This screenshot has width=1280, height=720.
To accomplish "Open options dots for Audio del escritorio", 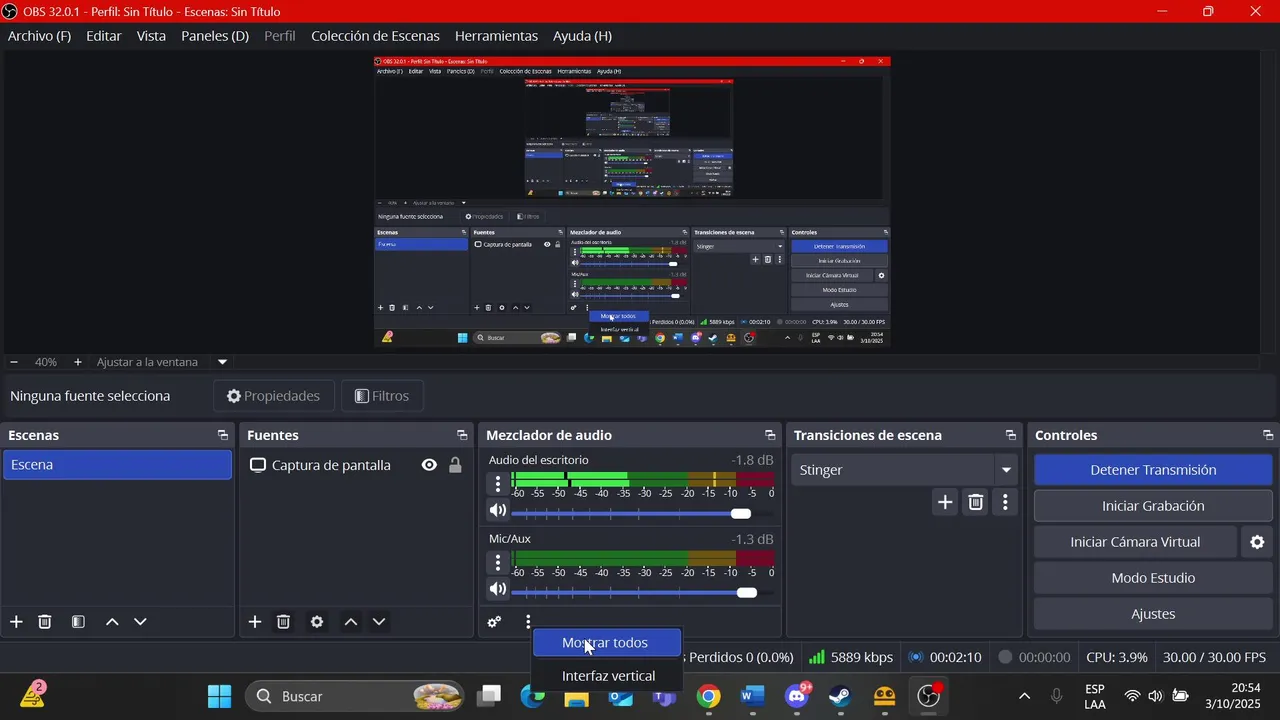I will (498, 483).
